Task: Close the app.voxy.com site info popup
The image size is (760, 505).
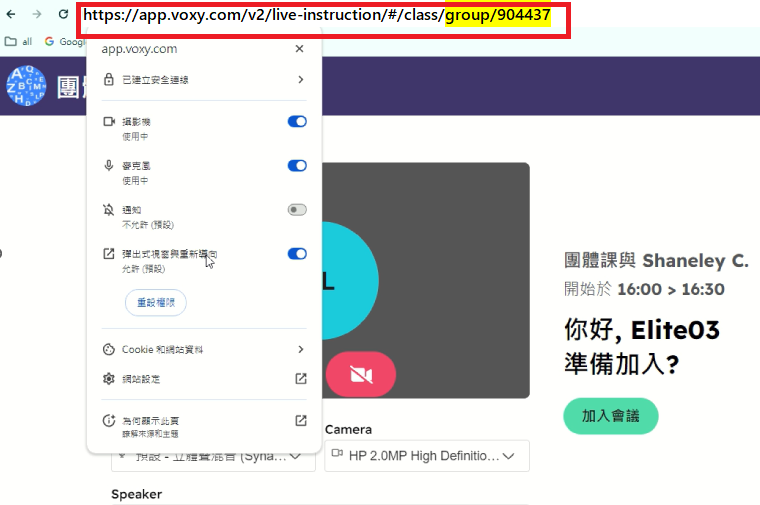Action: click(x=300, y=48)
